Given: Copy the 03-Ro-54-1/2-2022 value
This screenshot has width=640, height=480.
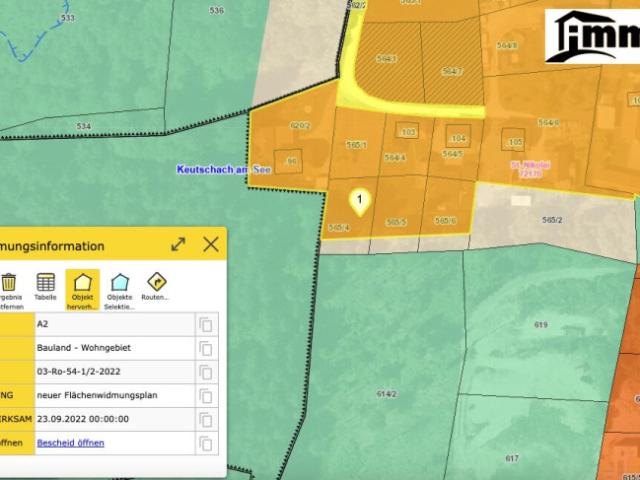Looking at the screenshot, I should click(206, 372).
